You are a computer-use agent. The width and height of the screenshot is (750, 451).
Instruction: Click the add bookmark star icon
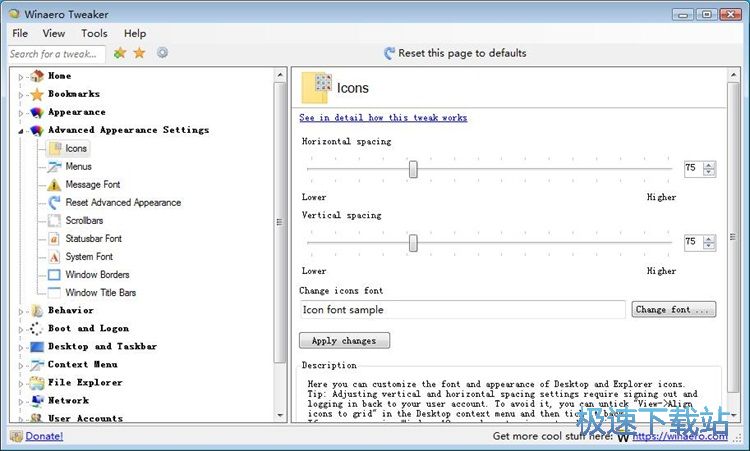click(x=120, y=53)
